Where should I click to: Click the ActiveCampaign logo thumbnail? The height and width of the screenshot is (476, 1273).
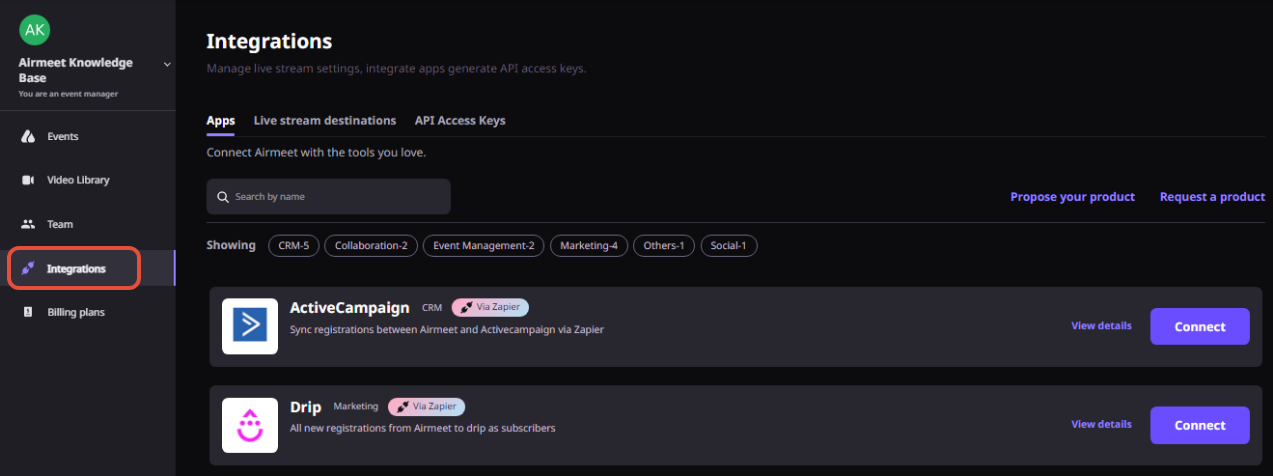coord(250,326)
